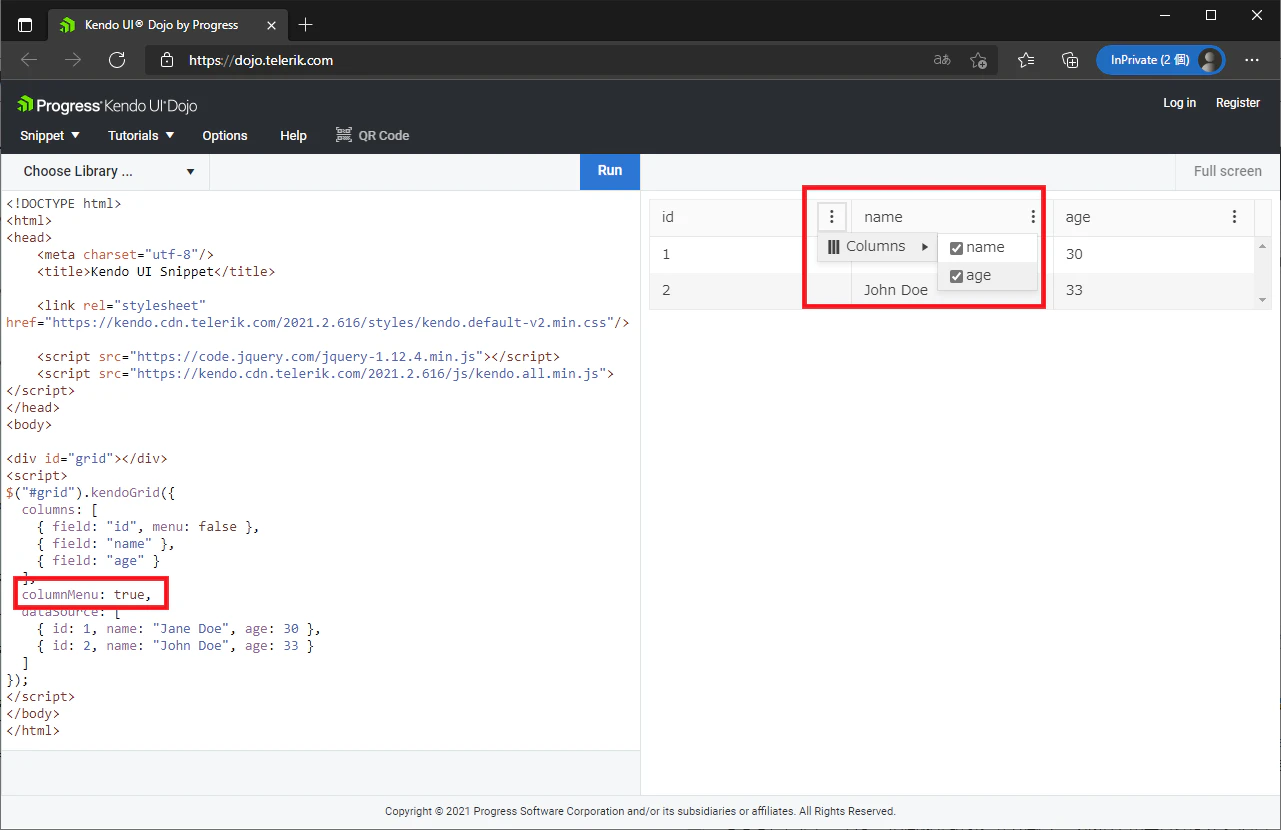Click the active column menu button left of name
This screenshot has height=830, width=1281.
pyautogui.click(x=832, y=217)
